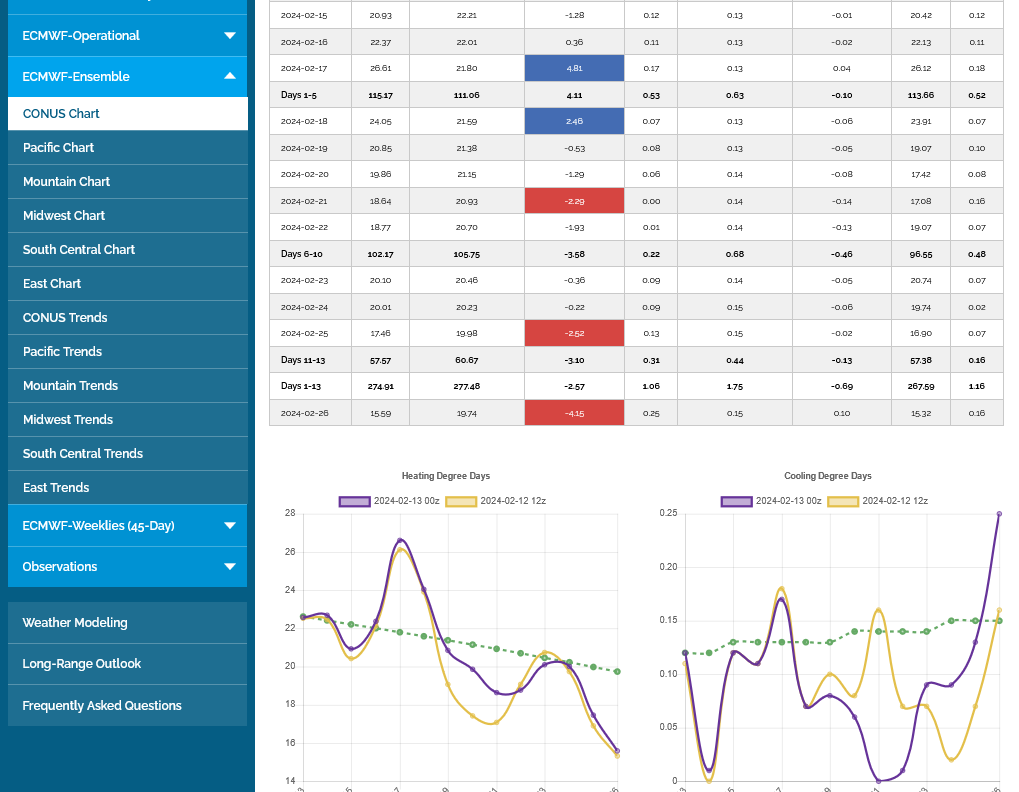Collapse the ECMWF-Ensemble section arrow
Viewport: 1019px width, 792px height.
point(230,76)
